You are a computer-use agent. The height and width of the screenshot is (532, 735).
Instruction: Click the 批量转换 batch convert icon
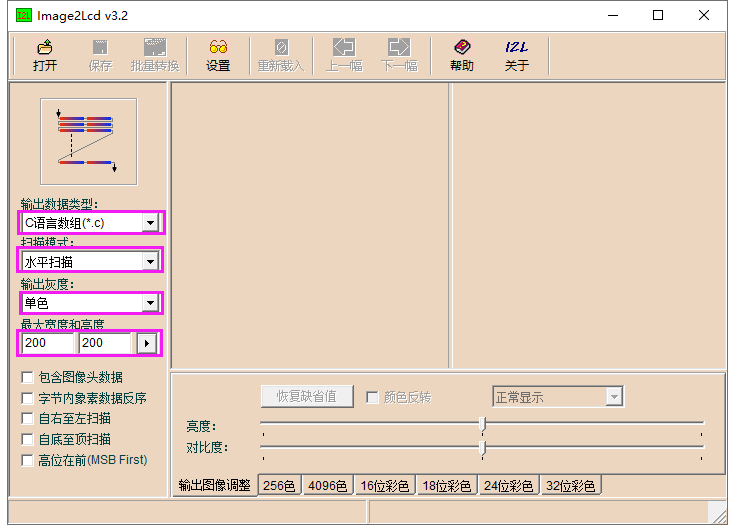coord(155,55)
